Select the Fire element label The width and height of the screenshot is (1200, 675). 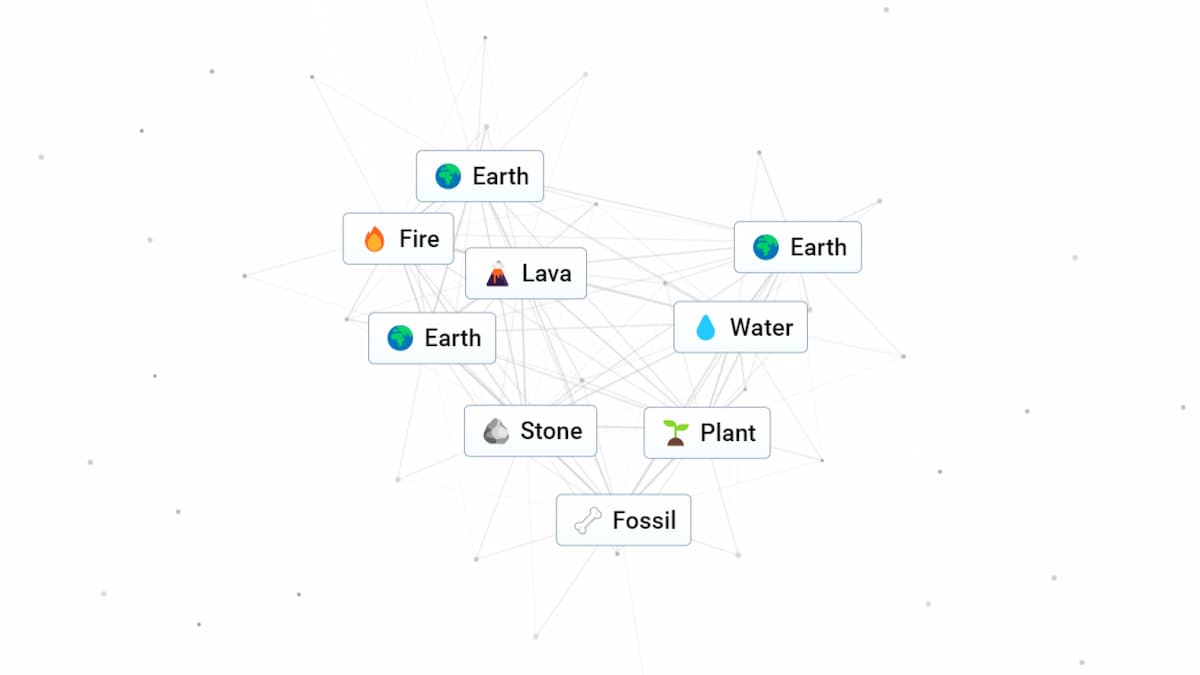419,239
